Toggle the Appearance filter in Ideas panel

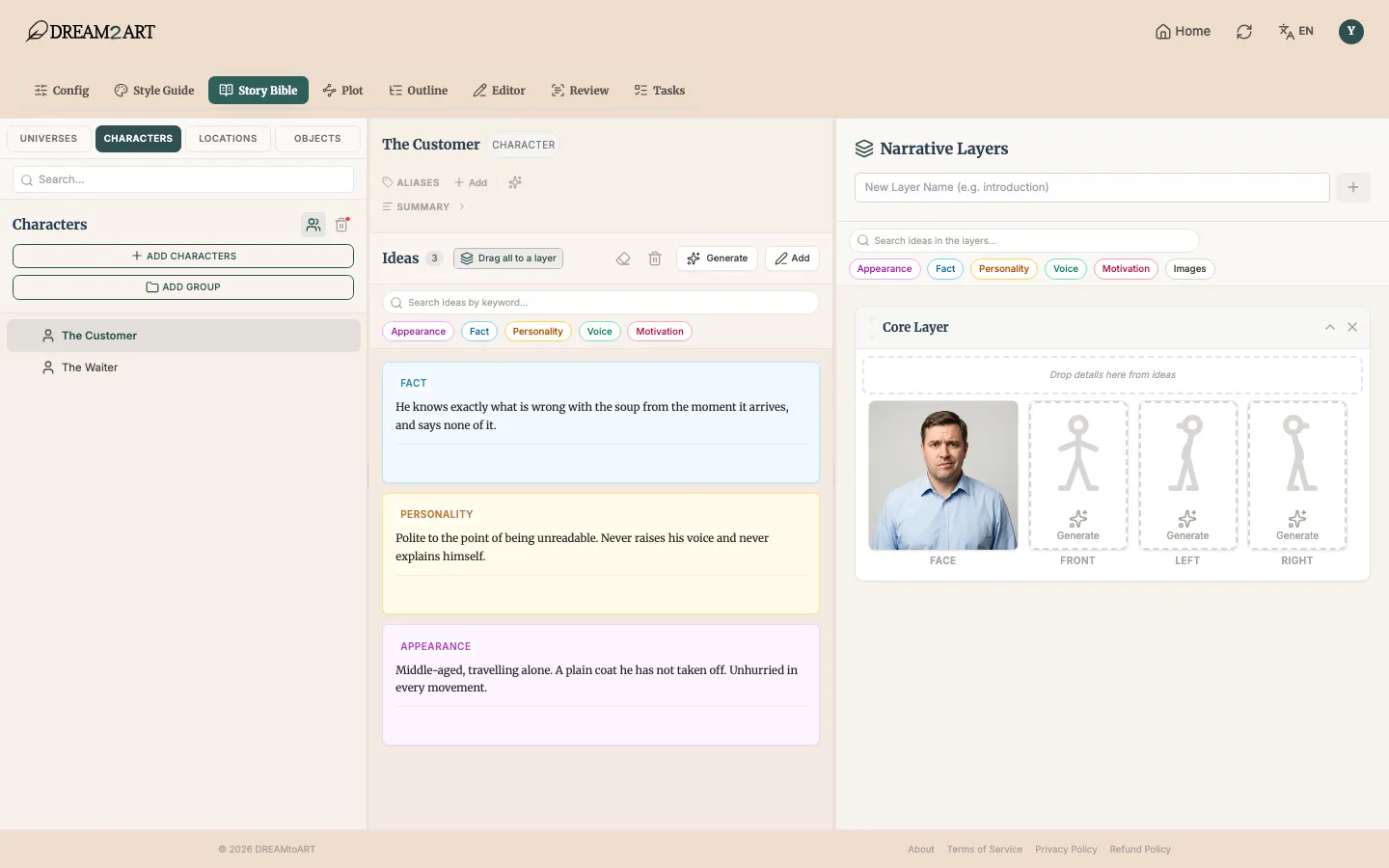pos(419,332)
